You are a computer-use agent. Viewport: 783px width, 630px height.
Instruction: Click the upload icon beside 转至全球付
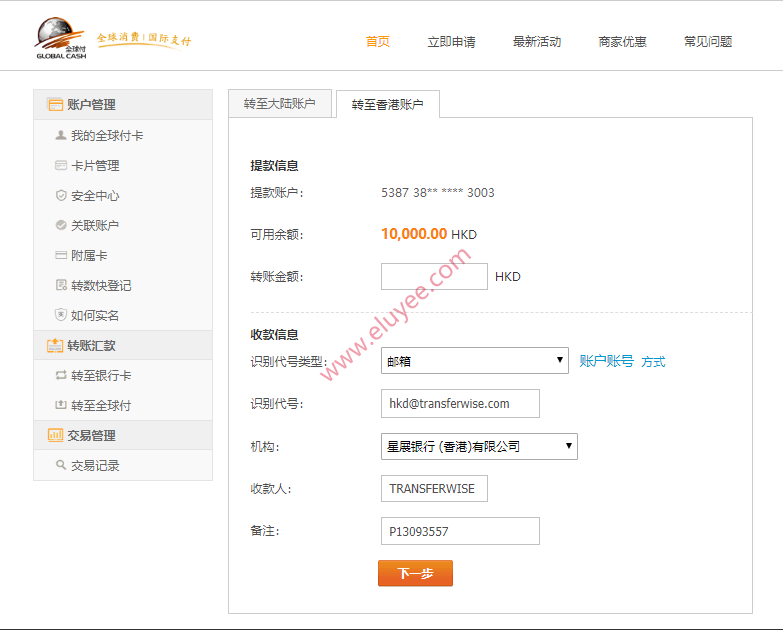[61, 405]
